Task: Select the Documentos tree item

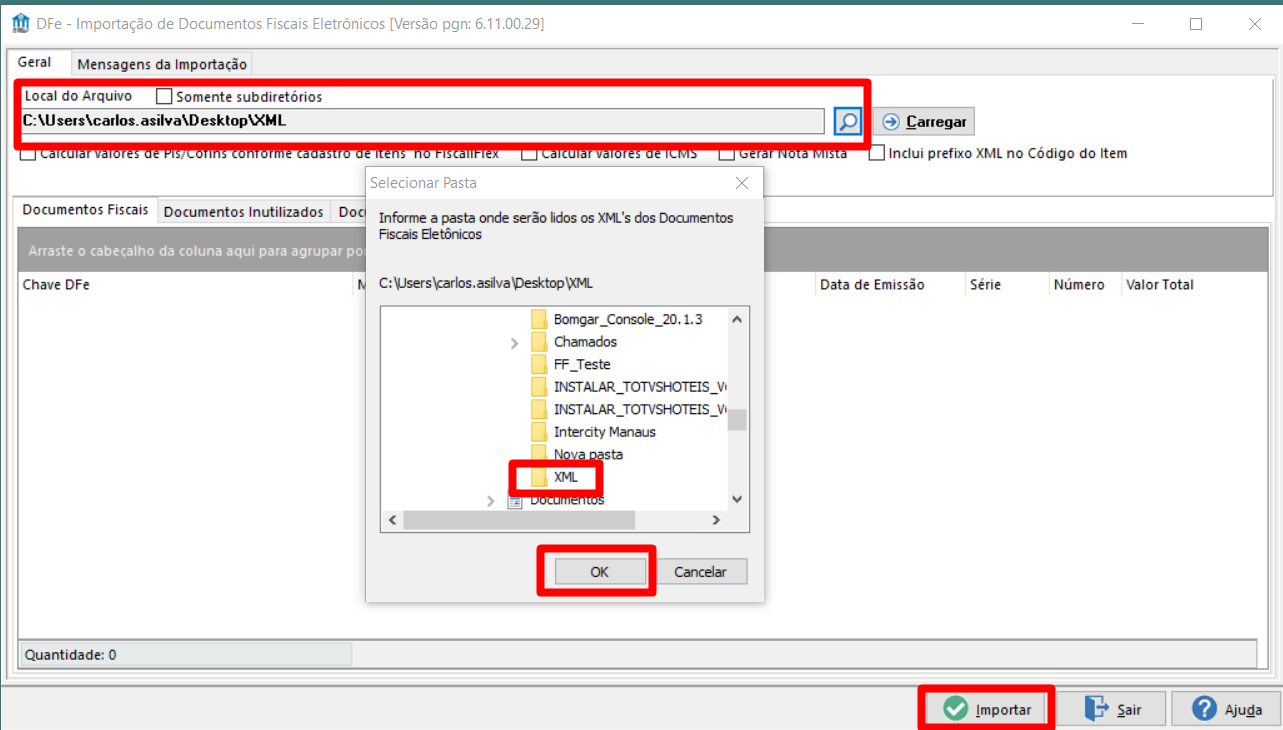Action: [567, 499]
